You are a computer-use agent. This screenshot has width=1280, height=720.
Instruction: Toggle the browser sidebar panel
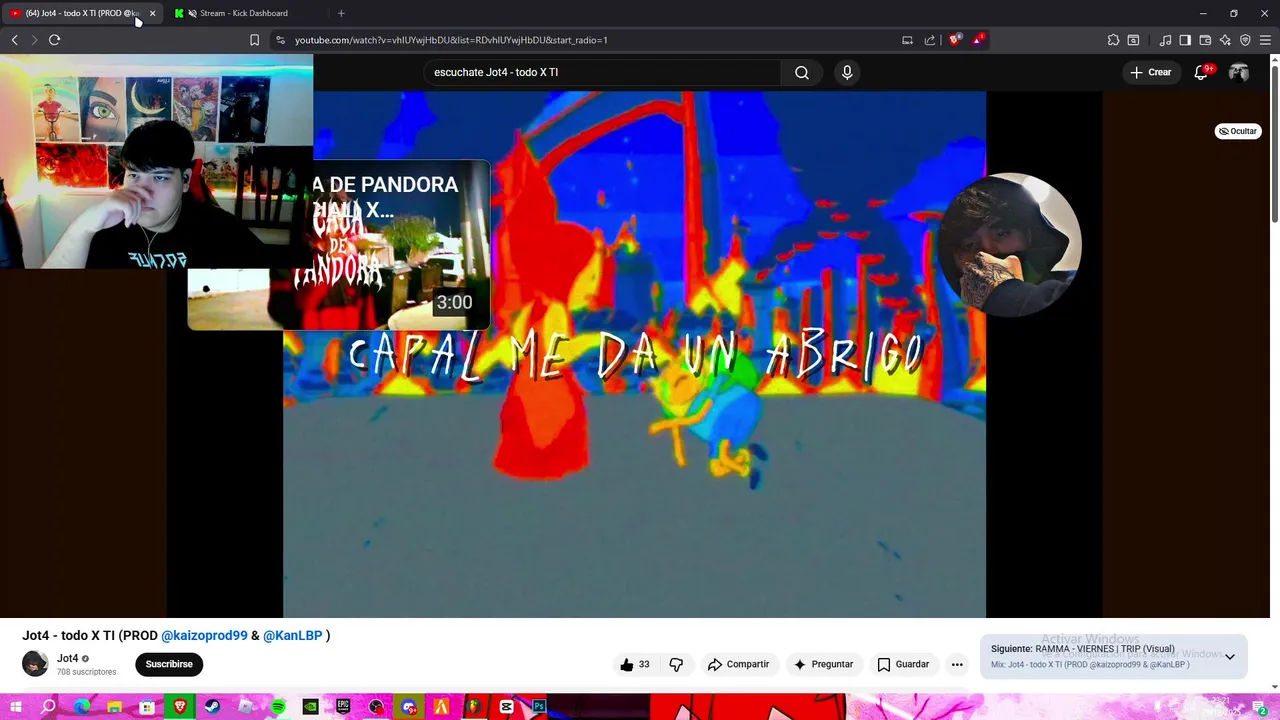1185,40
